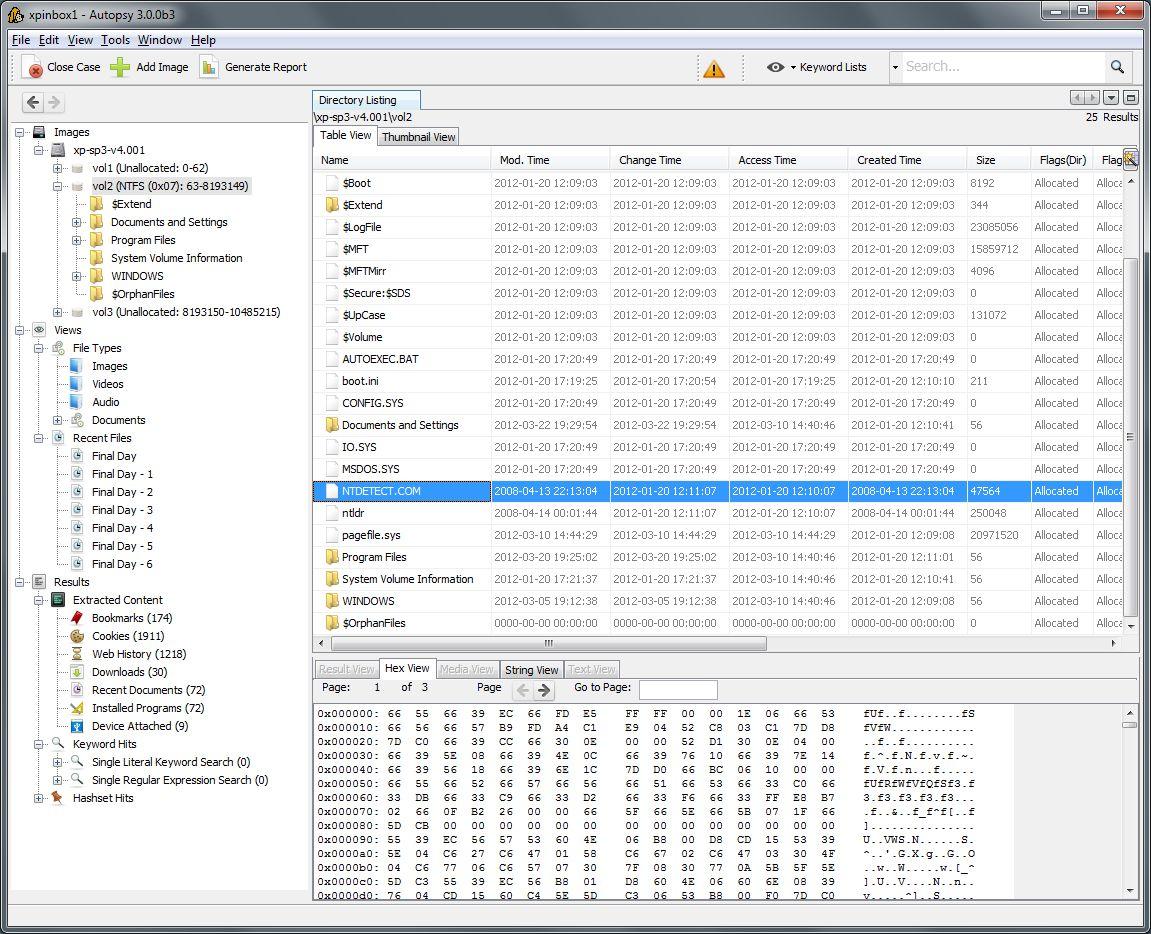Expand Program Files tree node
The image size is (1151, 934).
tap(77, 240)
